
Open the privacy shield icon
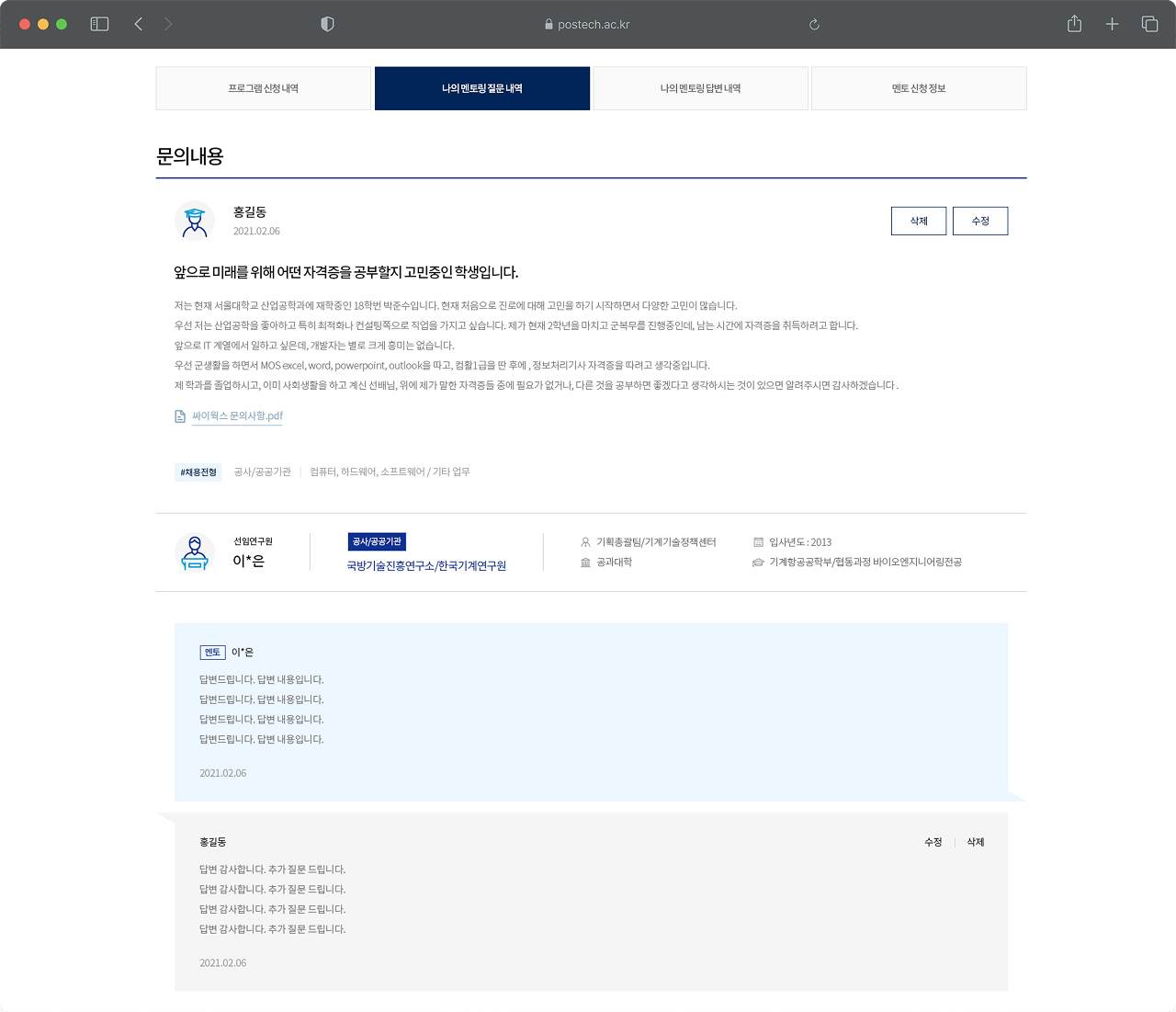pos(327,24)
